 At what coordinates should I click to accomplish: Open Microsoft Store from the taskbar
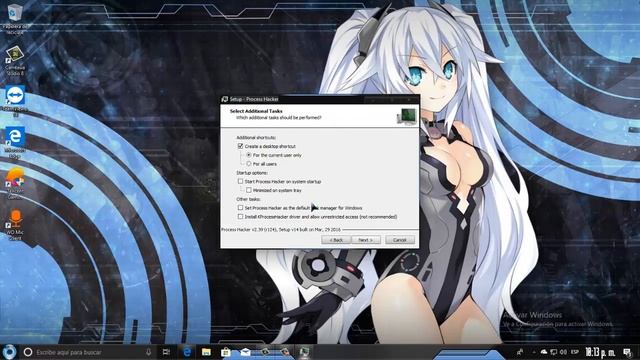pos(225,352)
